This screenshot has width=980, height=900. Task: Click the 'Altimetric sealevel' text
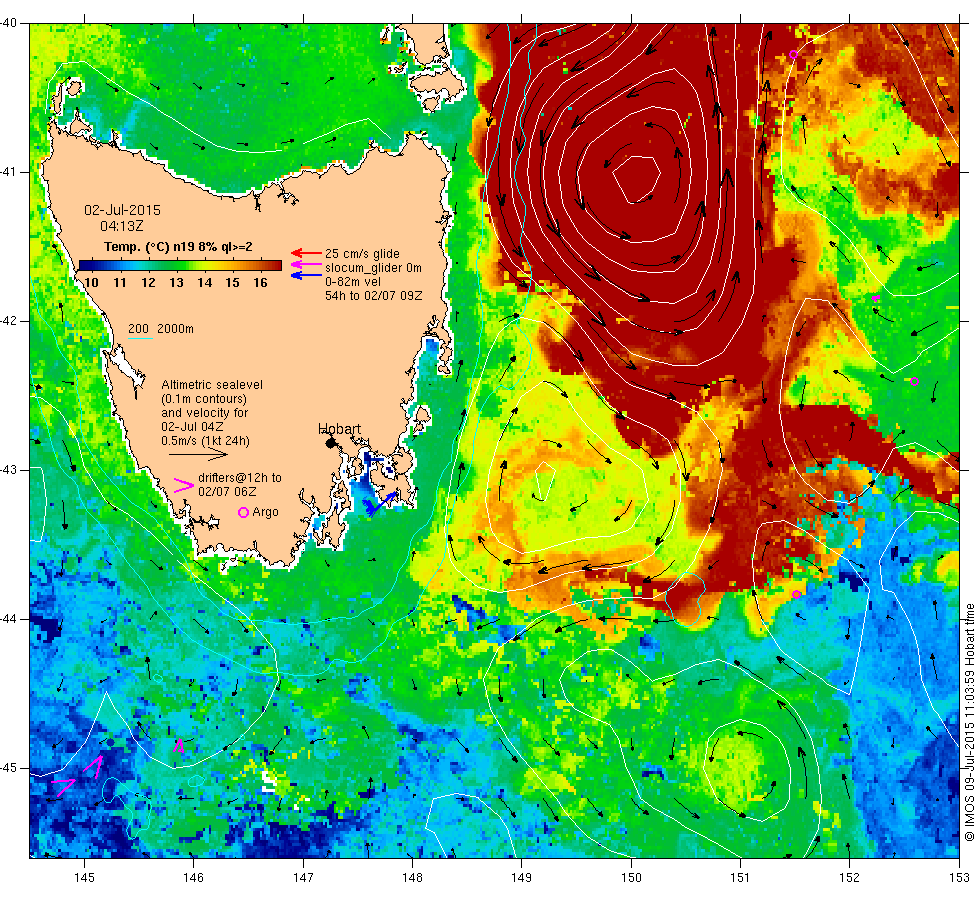click(212, 385)
